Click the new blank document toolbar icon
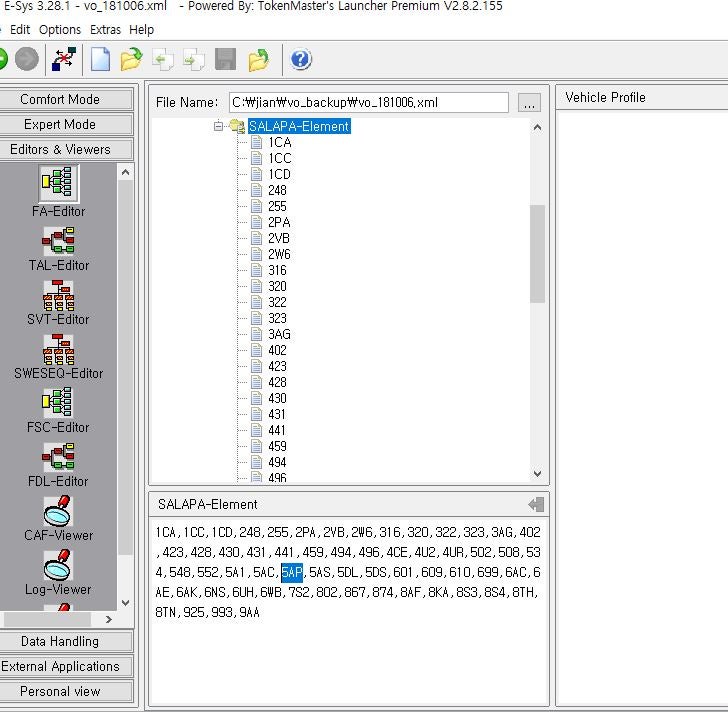This screenshot has height=712, width=728. pyautogui.click(x=100, y=60)
